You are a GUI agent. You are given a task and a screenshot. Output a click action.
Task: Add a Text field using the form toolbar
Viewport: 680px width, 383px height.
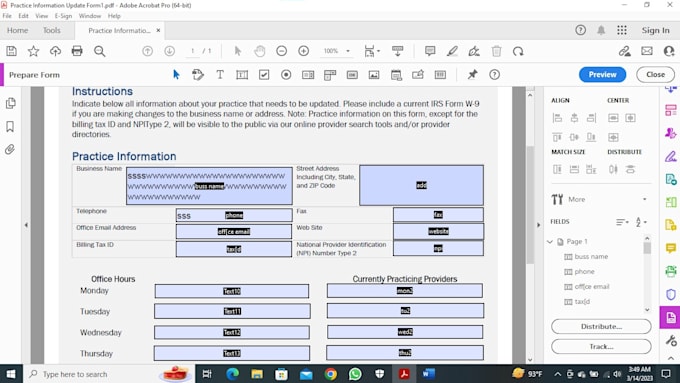point(242,75)
